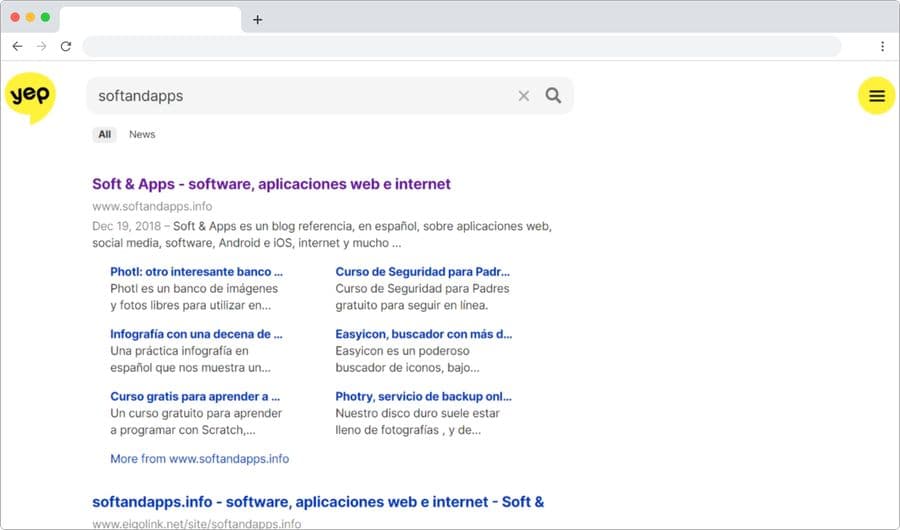This screenshot has width=900, height=530.
Task: Click 'More from www.softandapps.info'
Action: tap(200, 459)
